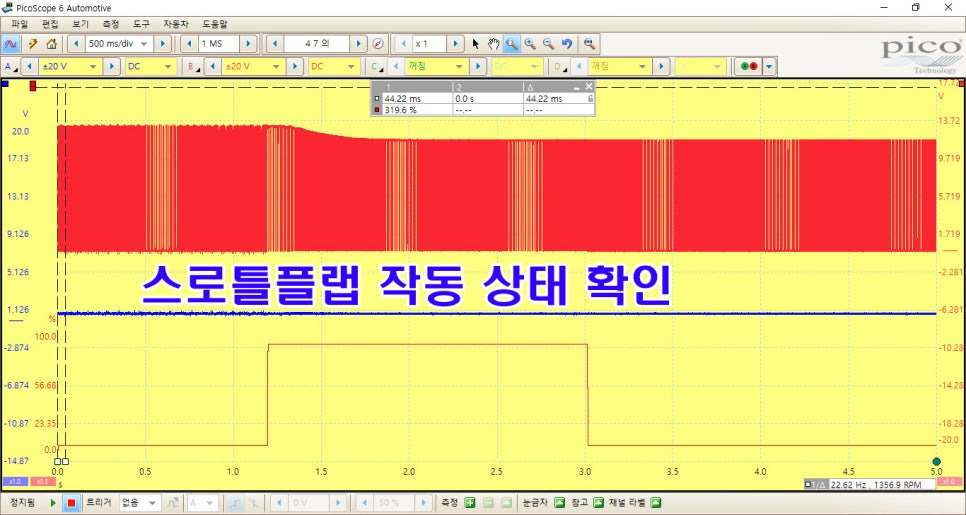Click the red-green channel indicator button
Viewport: 966px width, 515px height.
pyautogui.click(x=749, y=67)
